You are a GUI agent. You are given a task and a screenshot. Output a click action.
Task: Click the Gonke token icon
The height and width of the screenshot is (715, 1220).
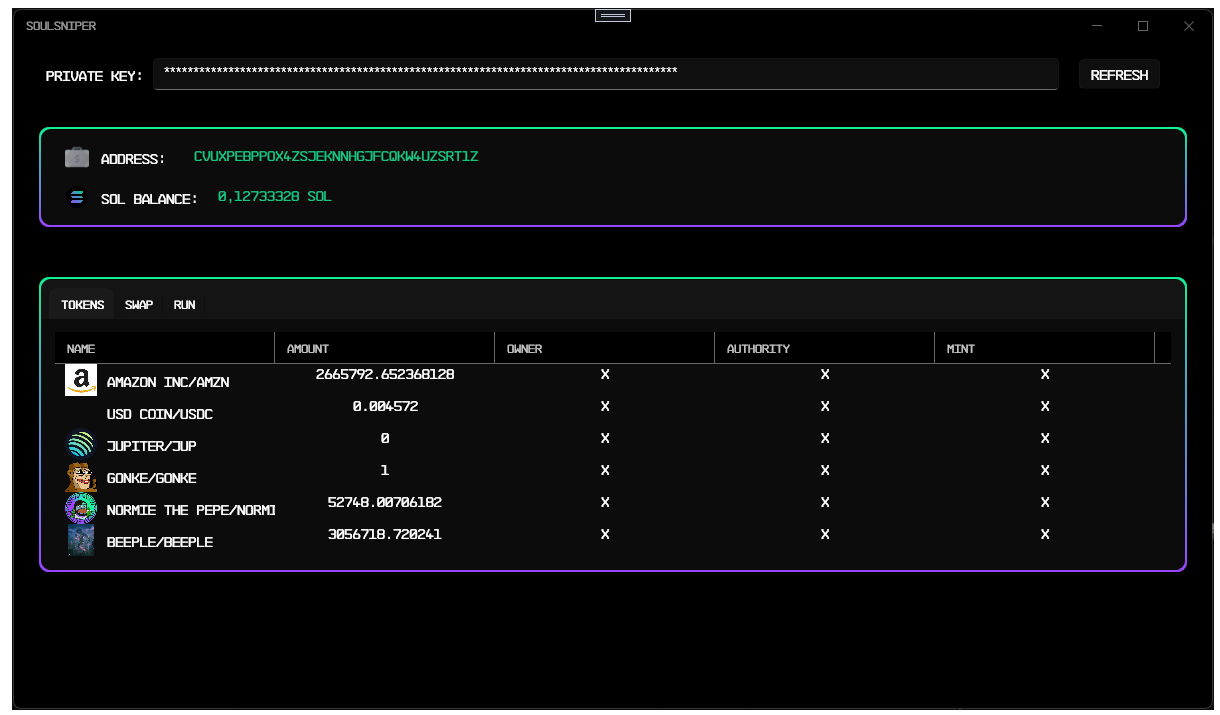pos(80,476)
